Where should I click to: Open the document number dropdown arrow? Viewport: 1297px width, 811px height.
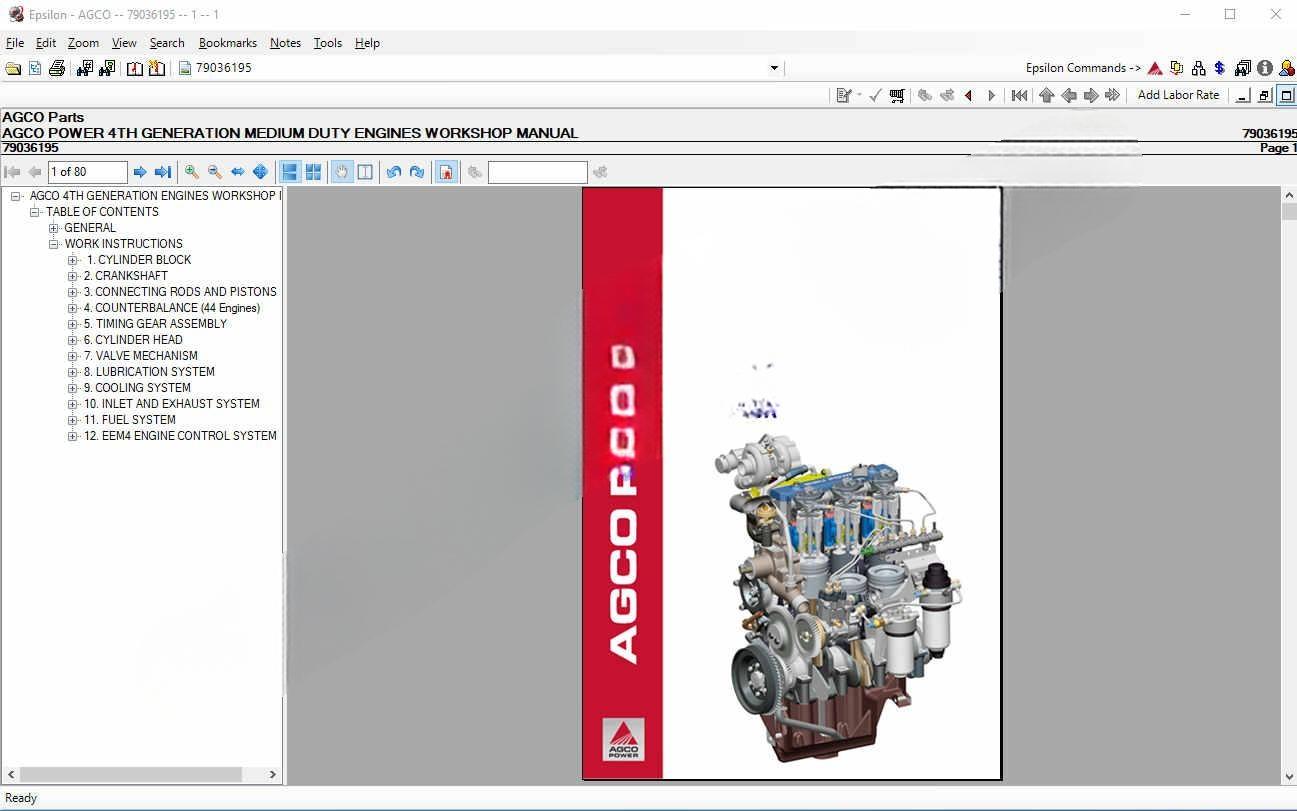tap(774, 68)
